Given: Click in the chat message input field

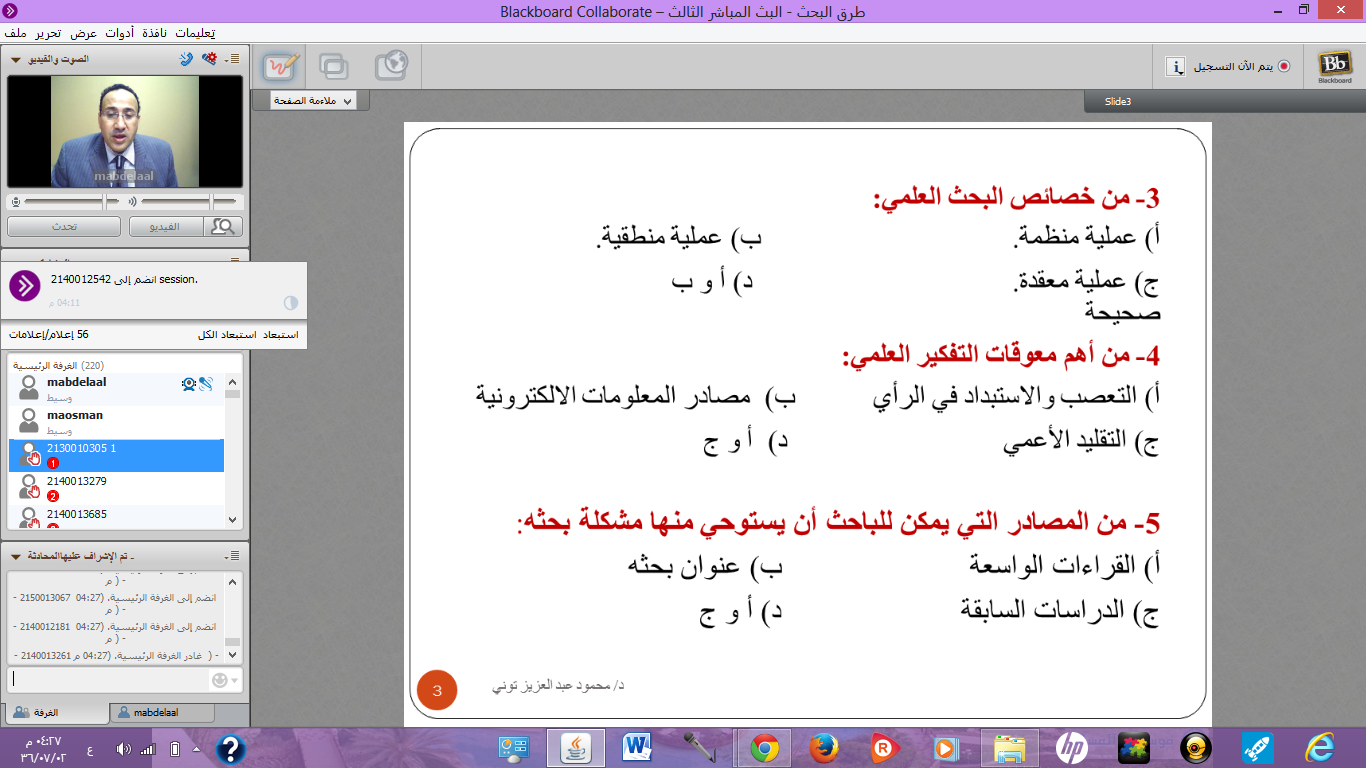Looking at the screenshot, I should coord(107,680).
